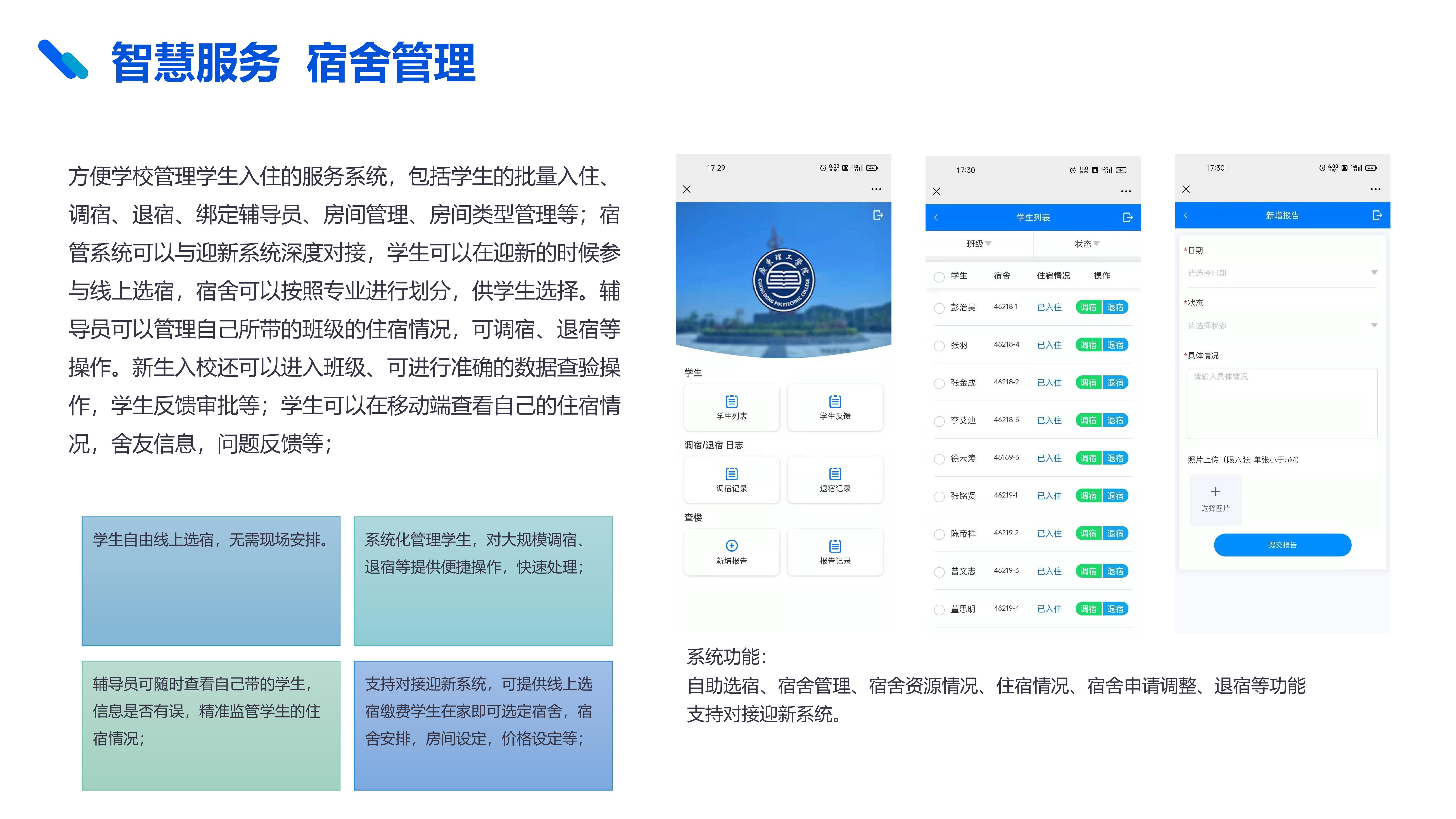Expand the 班级 filter dropdown
The width and height of the screenshot is (1456, 819).
click(x=979, y=244)
